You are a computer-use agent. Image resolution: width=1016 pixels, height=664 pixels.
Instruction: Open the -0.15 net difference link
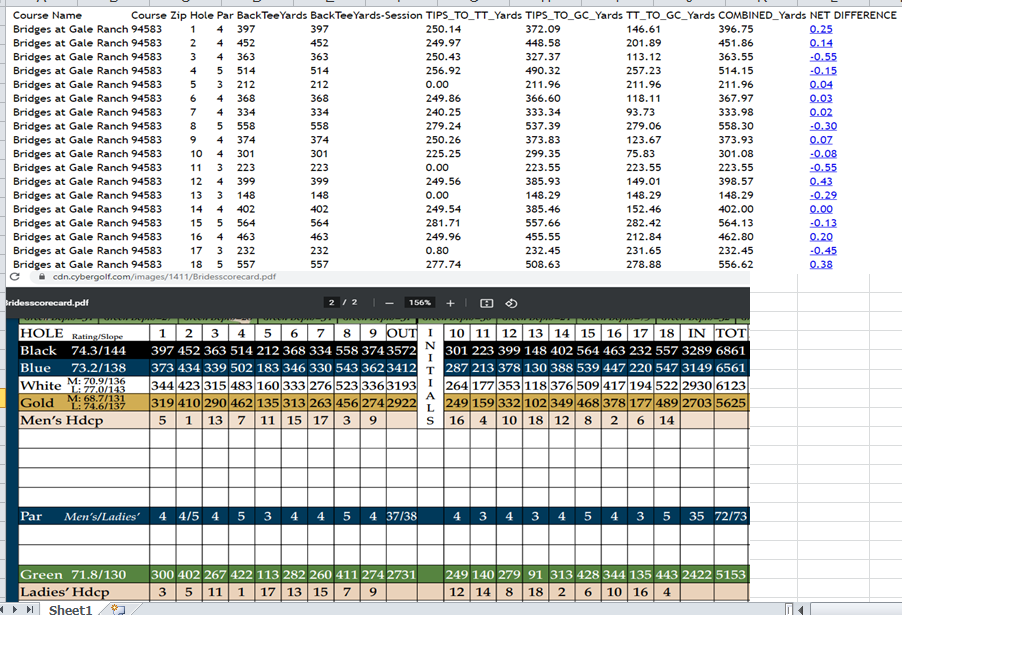click(x=823, y=71)
